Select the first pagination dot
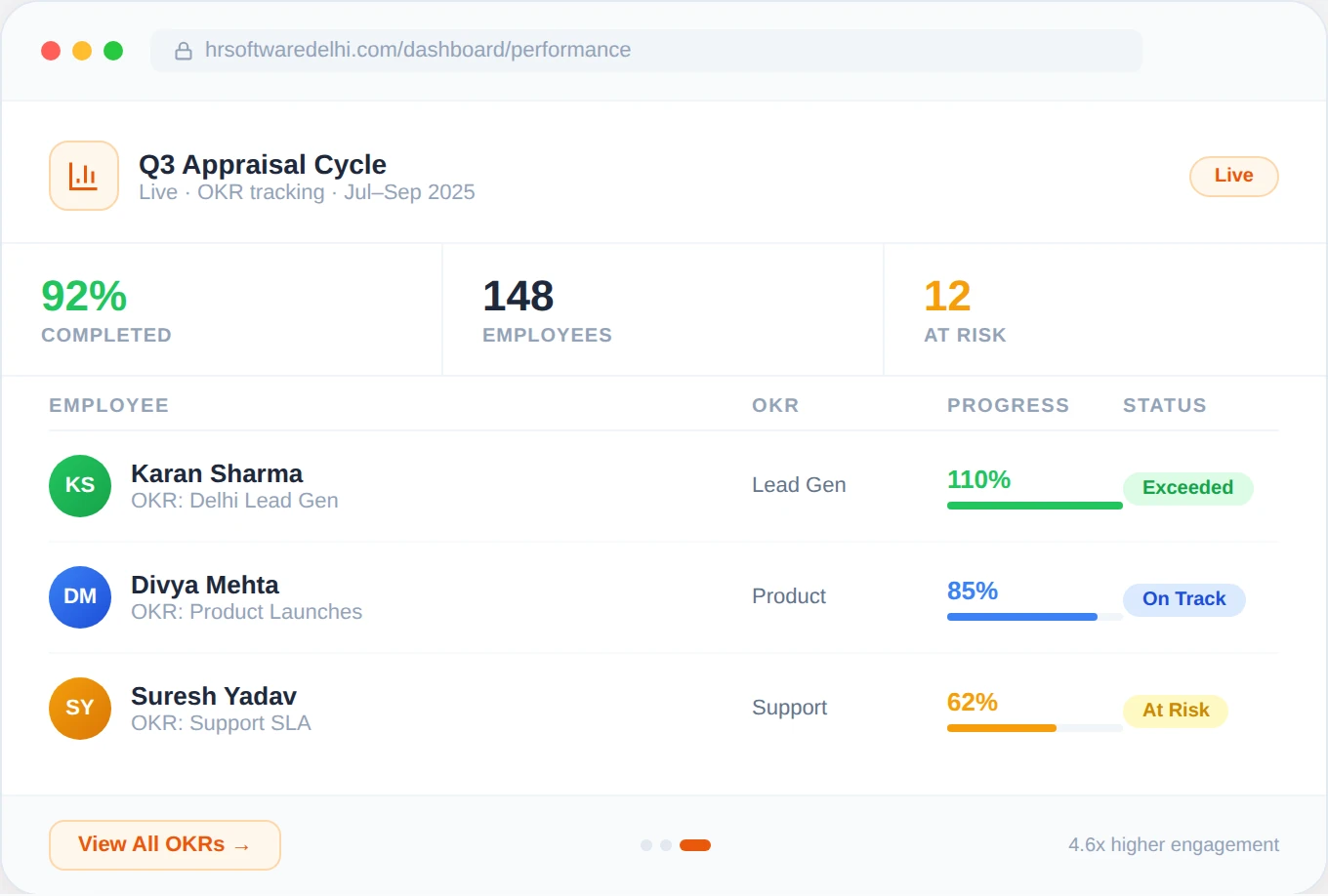This screenshot has width=1328, height=896. (645, 845)
